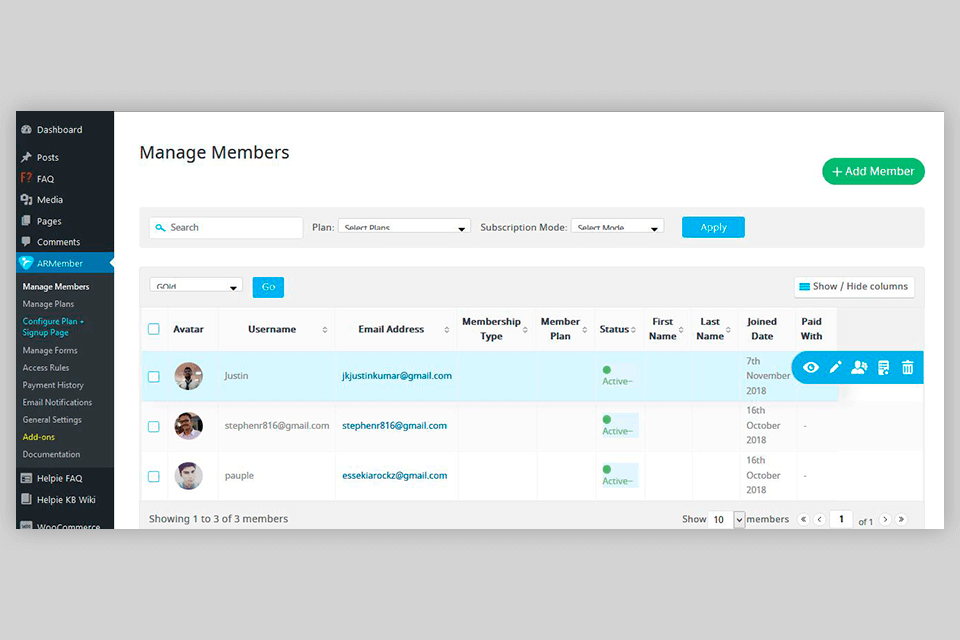
Task: Open the jkjustinkumar@gmail.com email link
Action: [x=397, y=376]
